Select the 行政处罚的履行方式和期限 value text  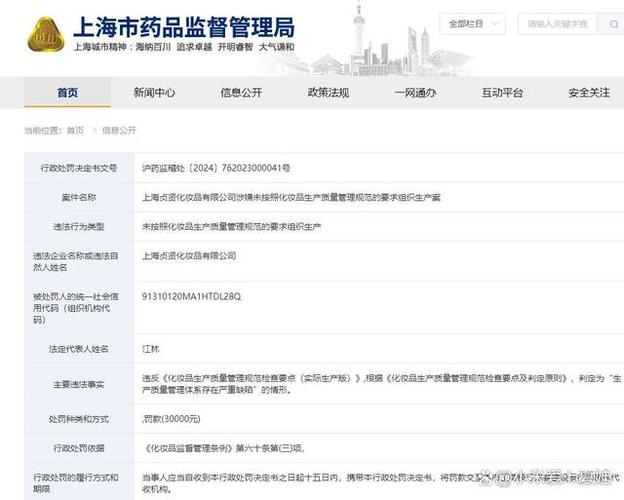[381, 482]
